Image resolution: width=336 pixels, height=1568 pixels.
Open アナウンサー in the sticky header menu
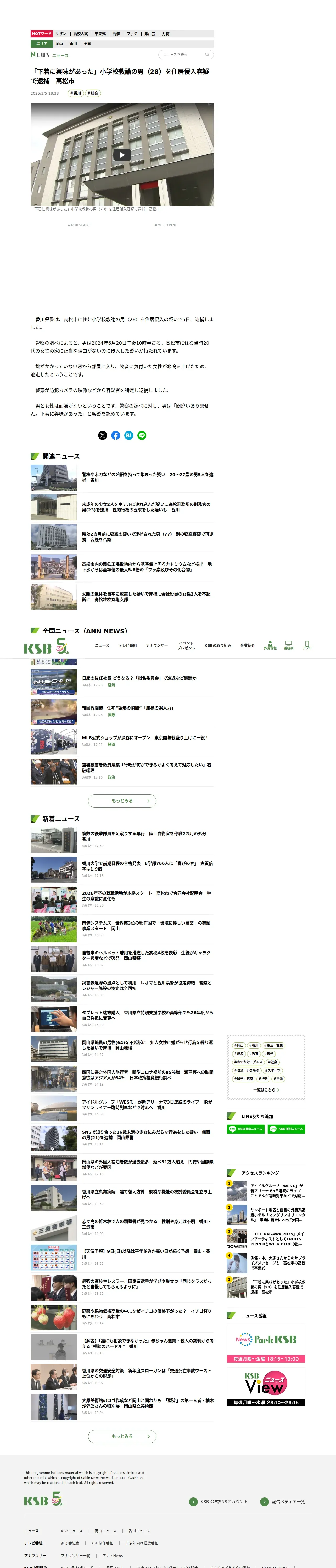tap(157, 645)
